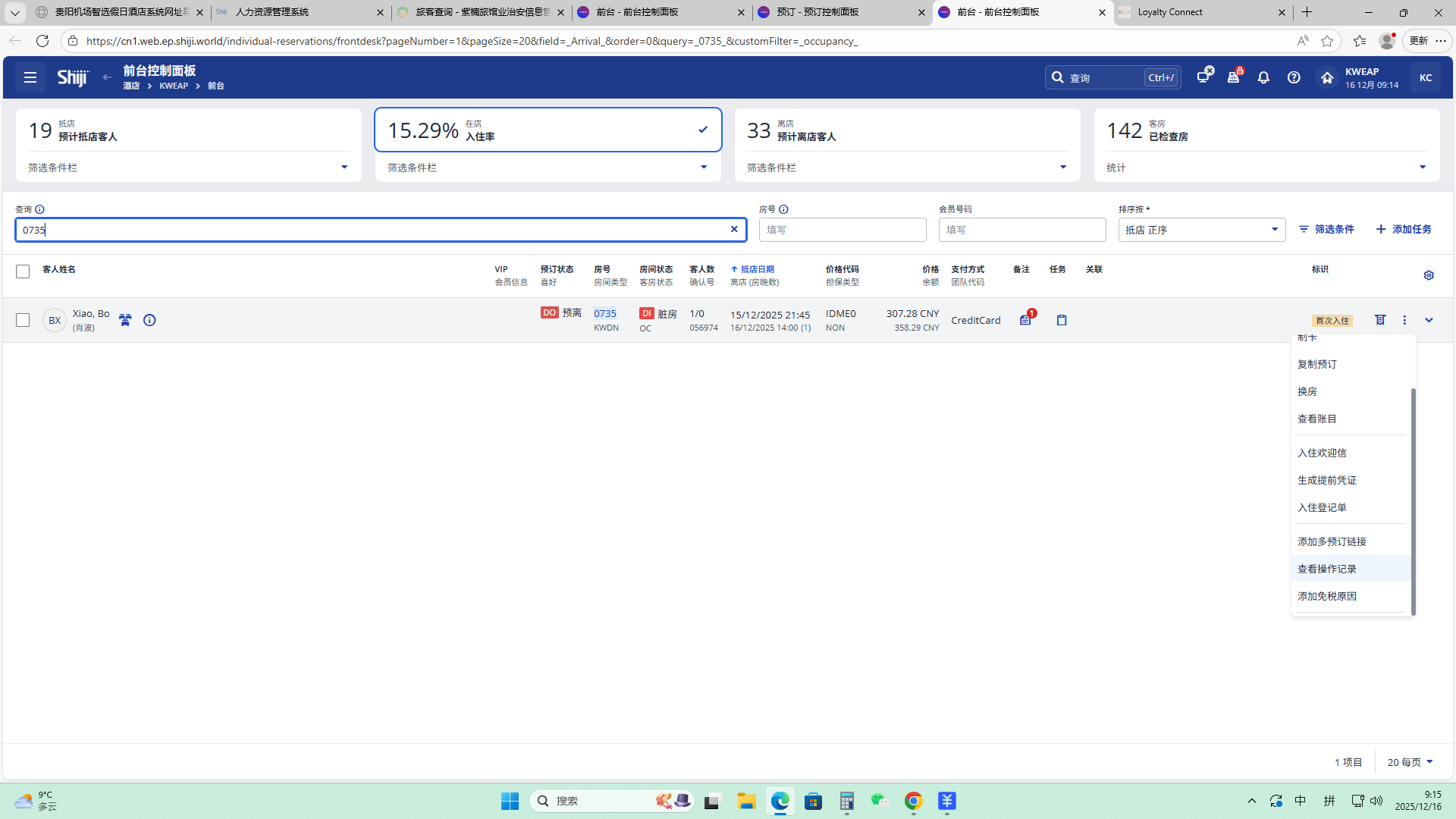The height and width of the screenshot is (819, 1456).
Task: Click the notifications bell icon
Action: tap(1263, 77)
